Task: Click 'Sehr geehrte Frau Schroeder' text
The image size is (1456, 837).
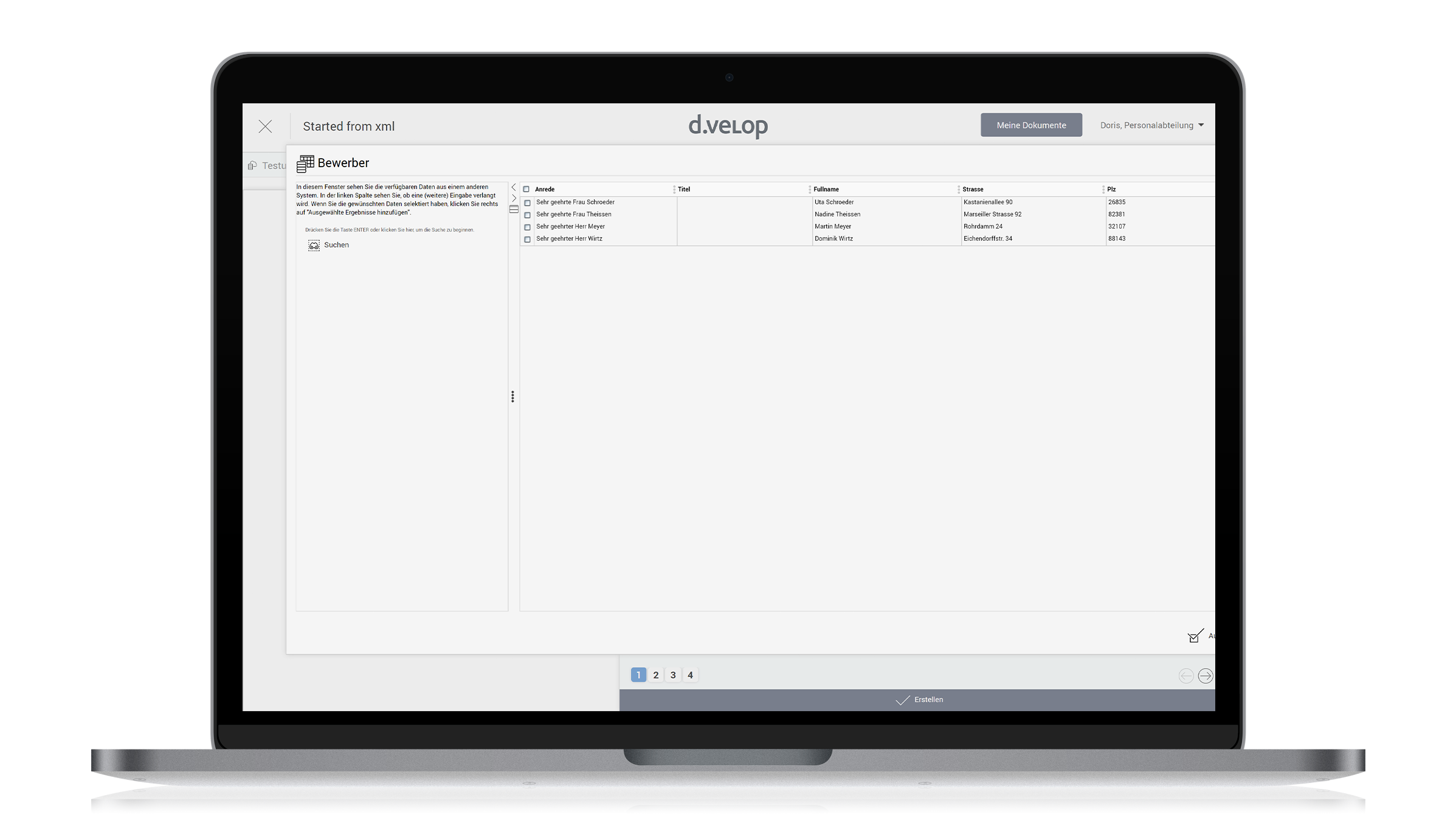Action: click(x=575, y=202)
